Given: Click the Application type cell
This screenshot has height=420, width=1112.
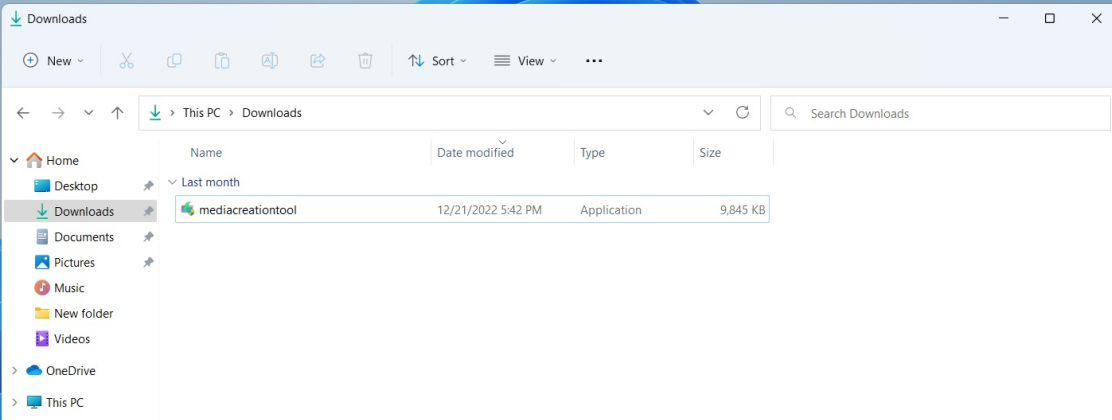Looking at the screenshot, I should point(611,210).
